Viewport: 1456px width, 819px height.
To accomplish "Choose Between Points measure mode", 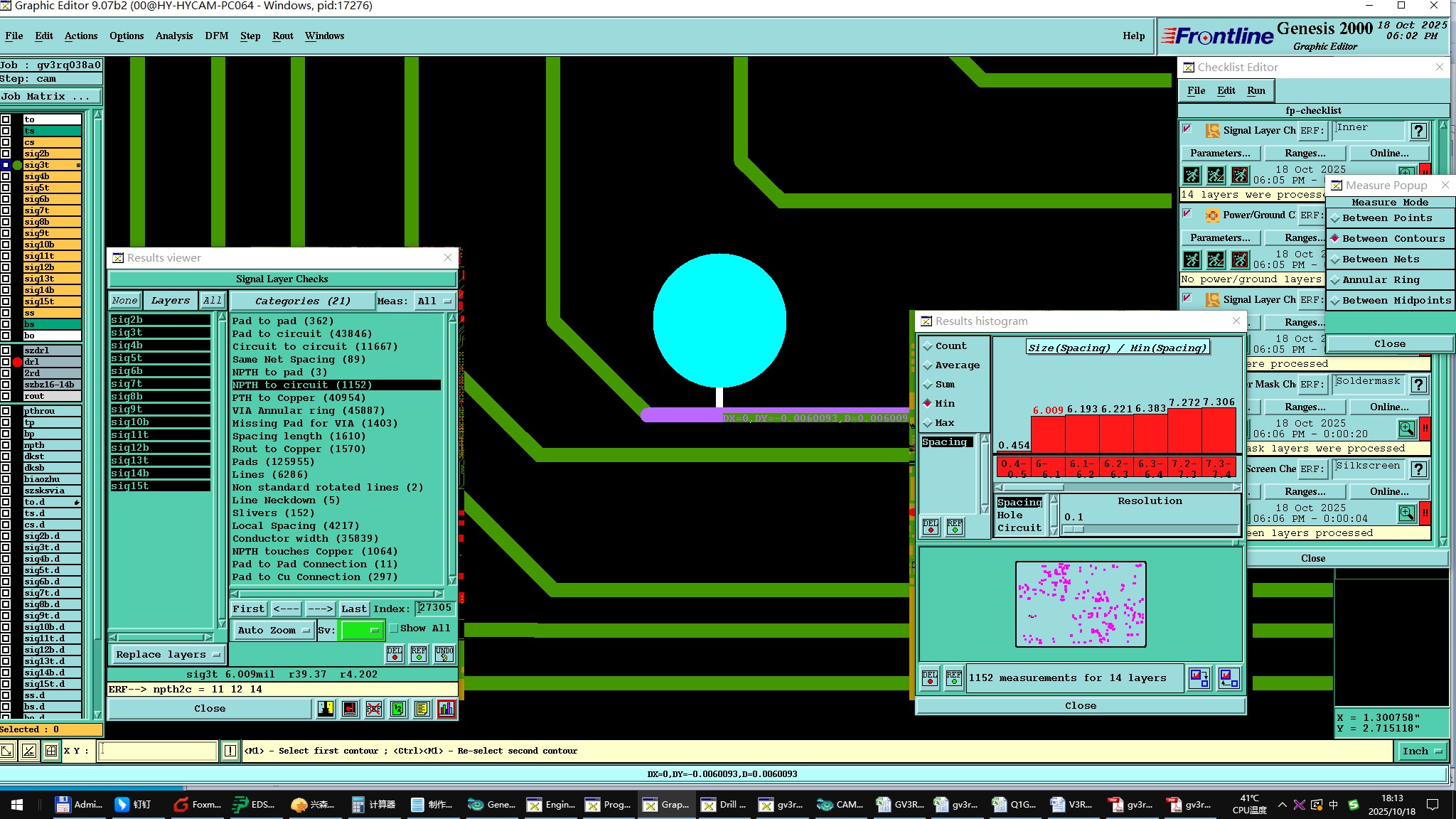I will 1387,218.
